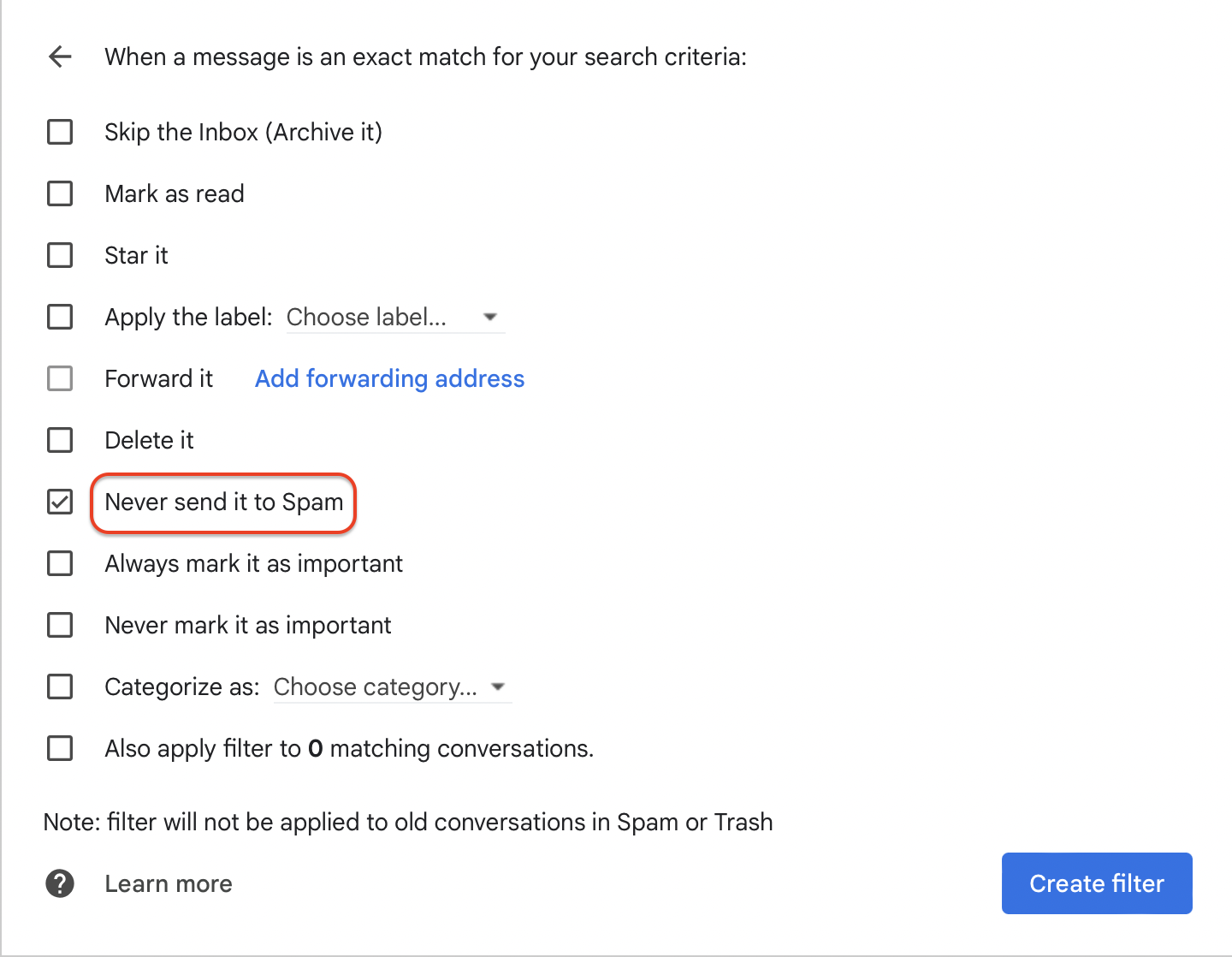Check the Delete it option

click(60, 441)
